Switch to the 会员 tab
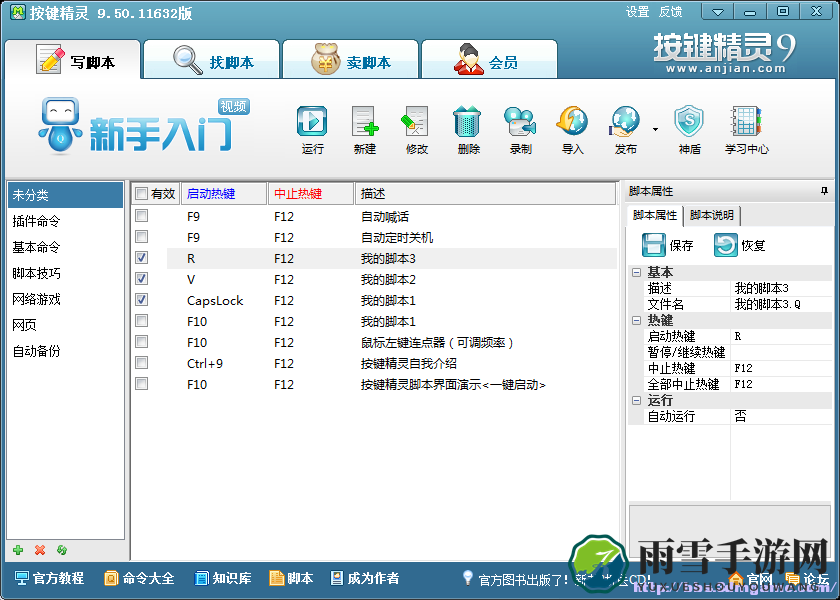This screenshot has height=600, width=840. pyautogui.click(x=489, y=59)
